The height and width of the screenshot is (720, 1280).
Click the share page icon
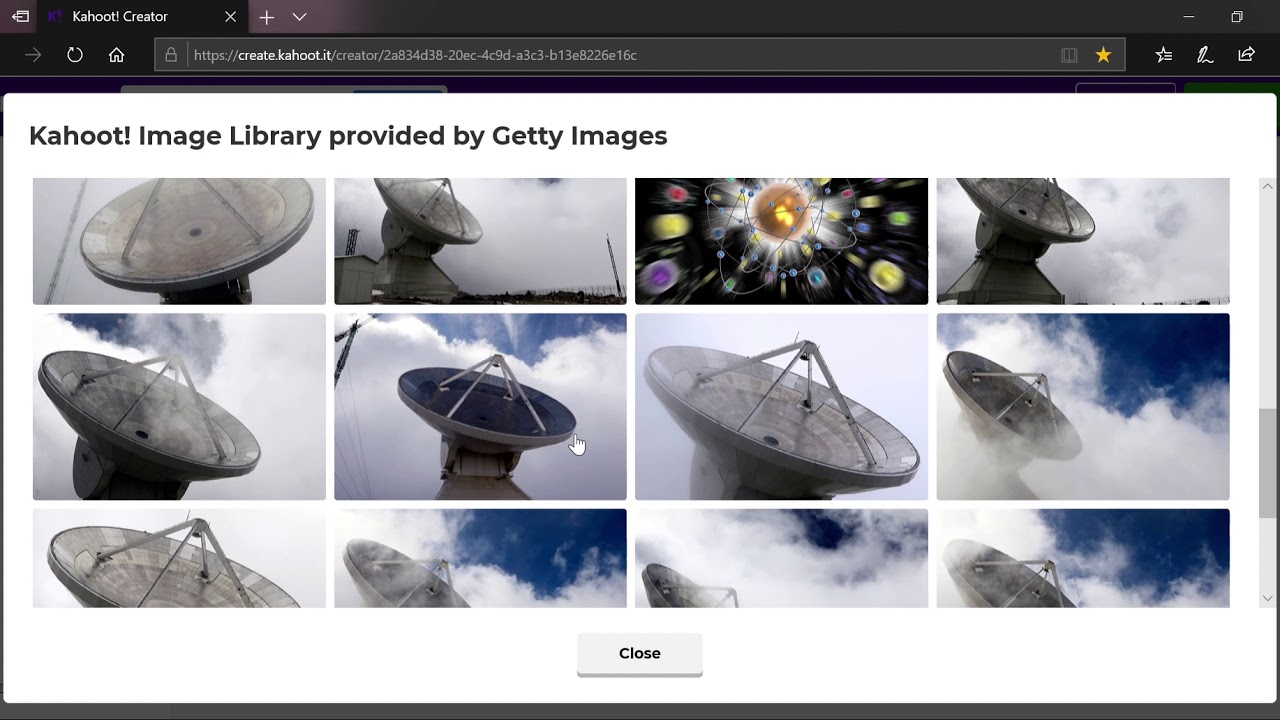pyautogui.click(x=1246, y=55)
